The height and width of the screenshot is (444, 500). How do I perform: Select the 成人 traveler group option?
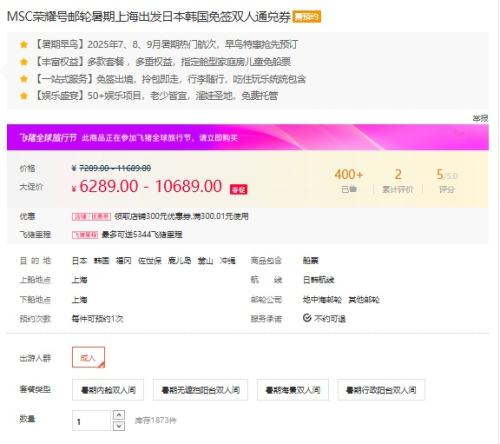[x=88, y=358]
